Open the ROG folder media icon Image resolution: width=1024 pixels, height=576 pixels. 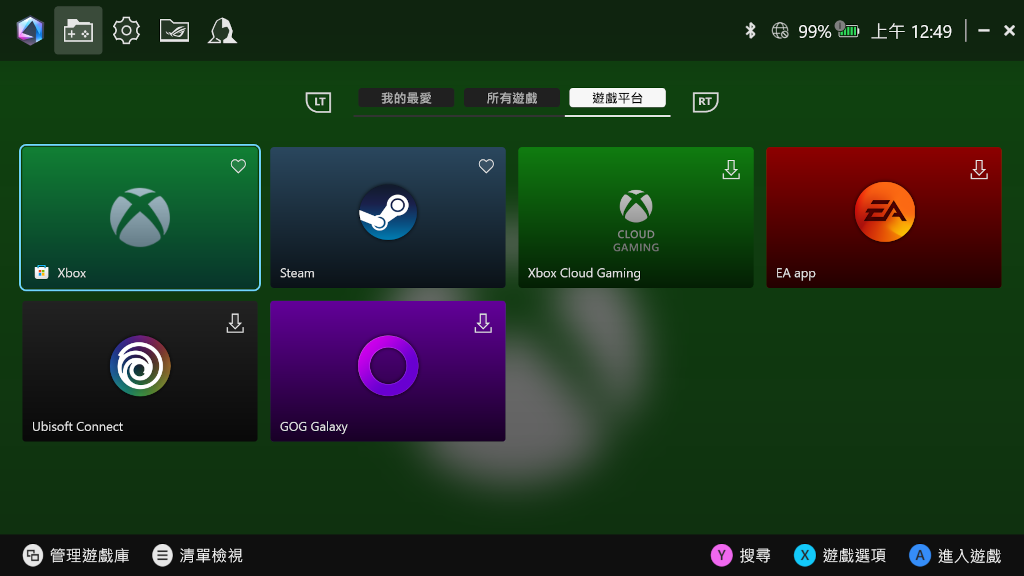[174, 31]
